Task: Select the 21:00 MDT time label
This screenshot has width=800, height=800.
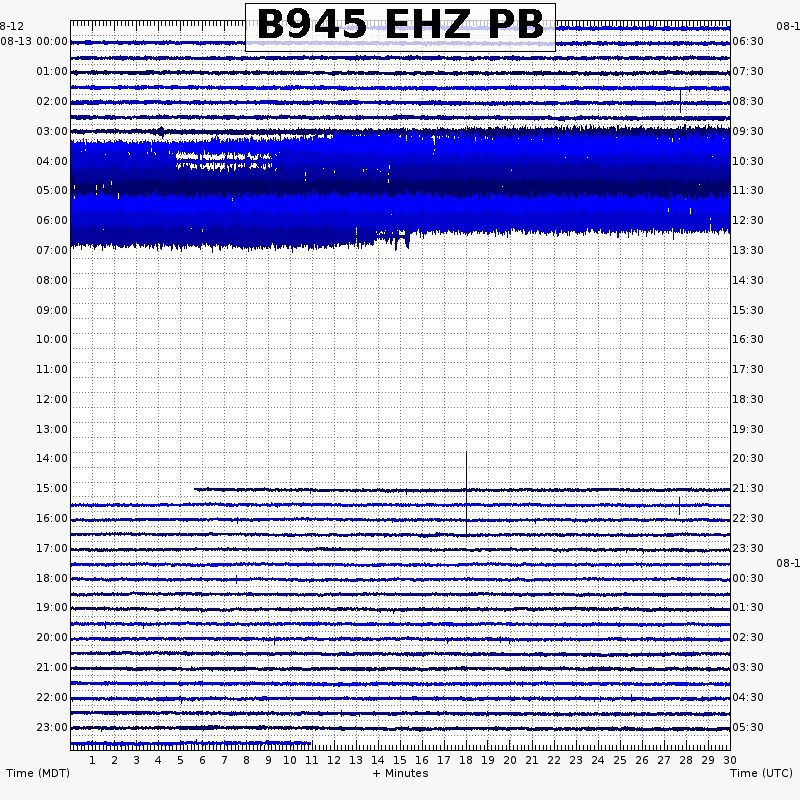Action: pyautogui.click(x=52, y=667)
